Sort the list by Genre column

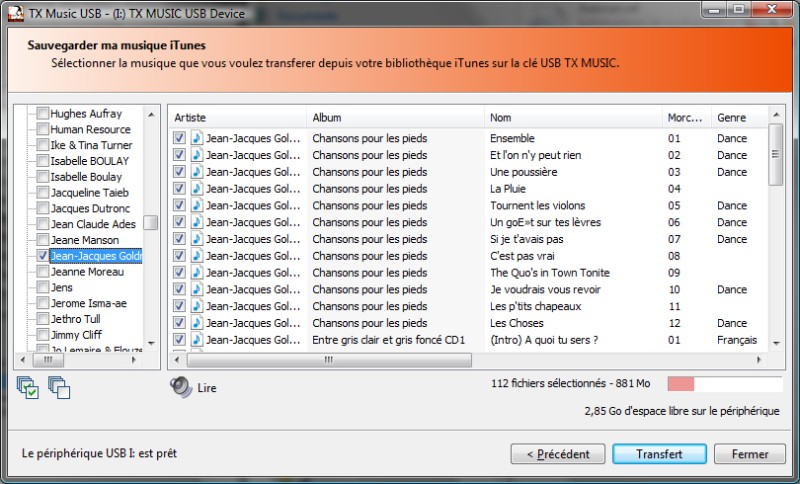pyautogui.click(x=739, y=117)
